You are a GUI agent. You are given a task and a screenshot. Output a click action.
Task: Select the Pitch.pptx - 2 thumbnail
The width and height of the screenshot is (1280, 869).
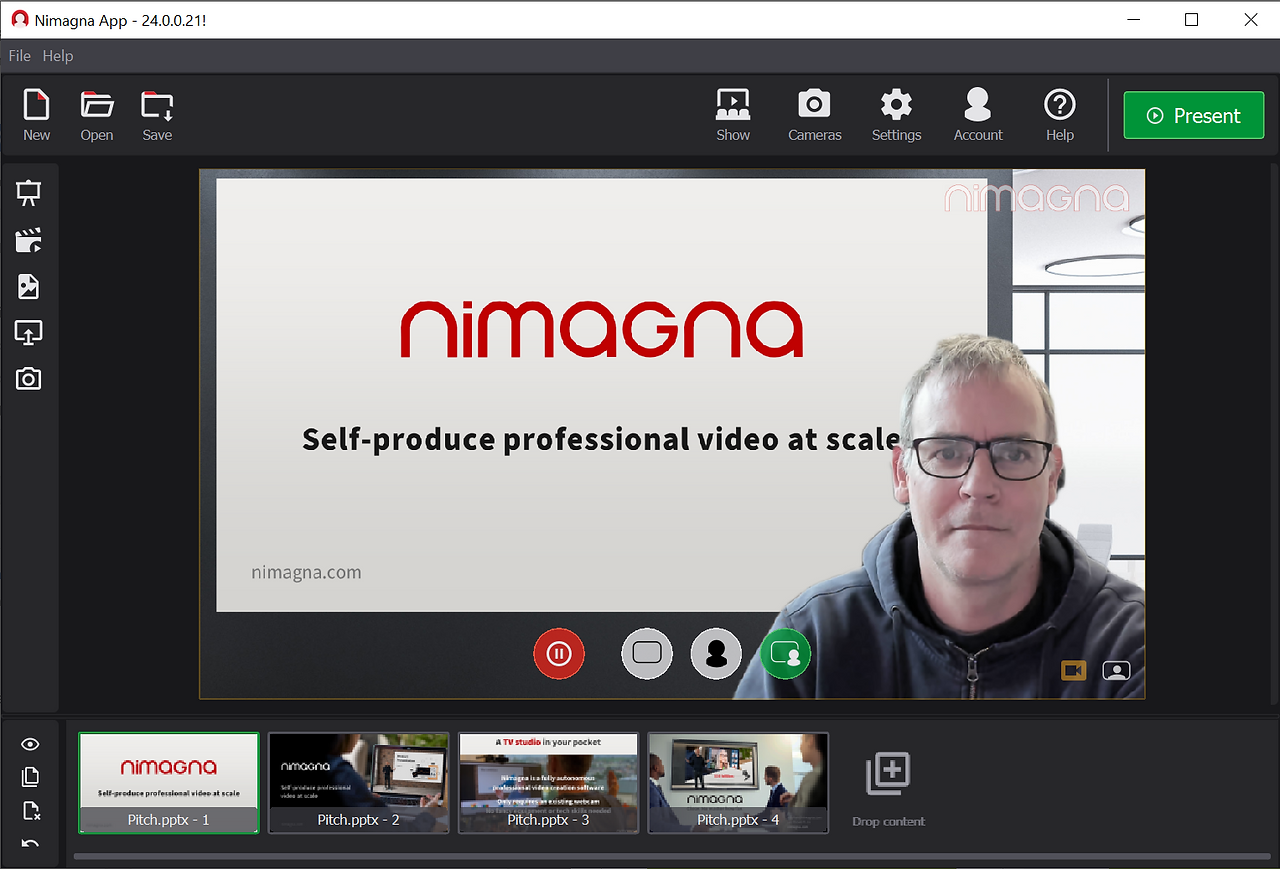click(359, 783)
